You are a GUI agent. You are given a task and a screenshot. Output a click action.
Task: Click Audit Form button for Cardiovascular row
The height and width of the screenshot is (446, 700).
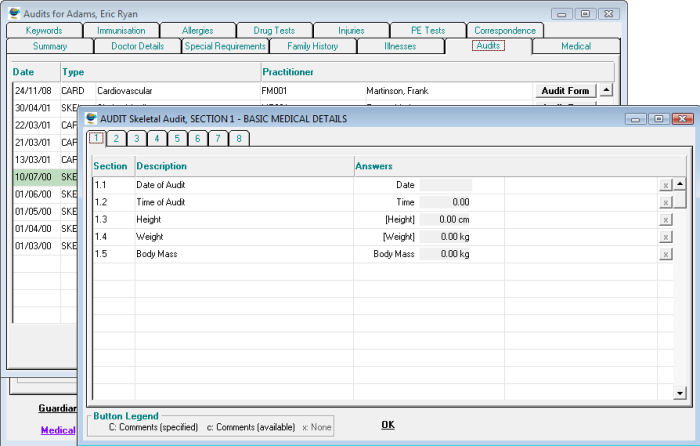click(565, 91)
